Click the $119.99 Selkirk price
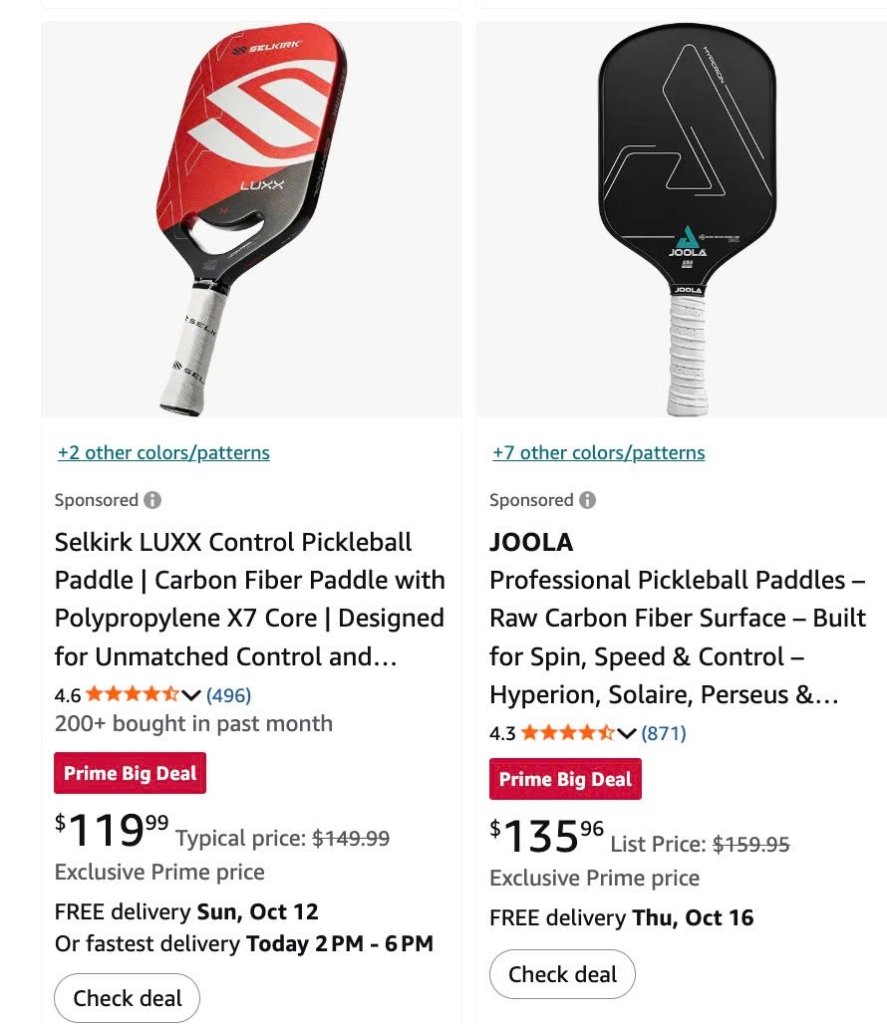 point(112,830)
